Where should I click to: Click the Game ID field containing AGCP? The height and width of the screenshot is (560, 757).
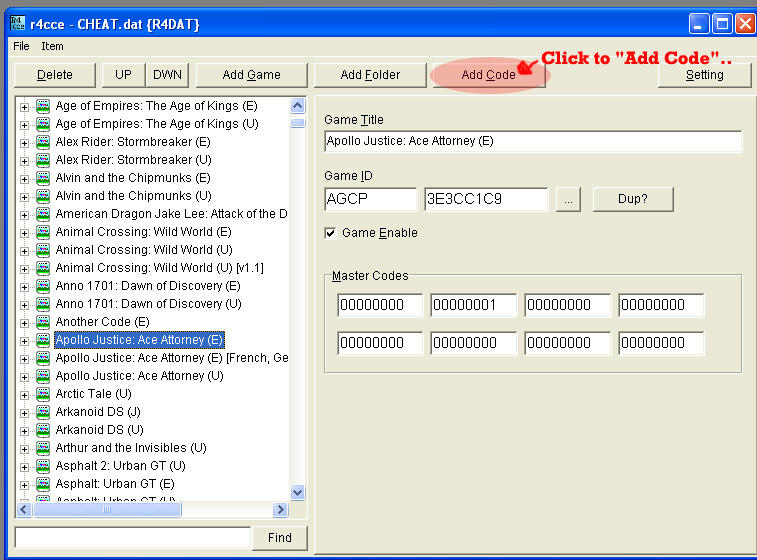(370, 199)
